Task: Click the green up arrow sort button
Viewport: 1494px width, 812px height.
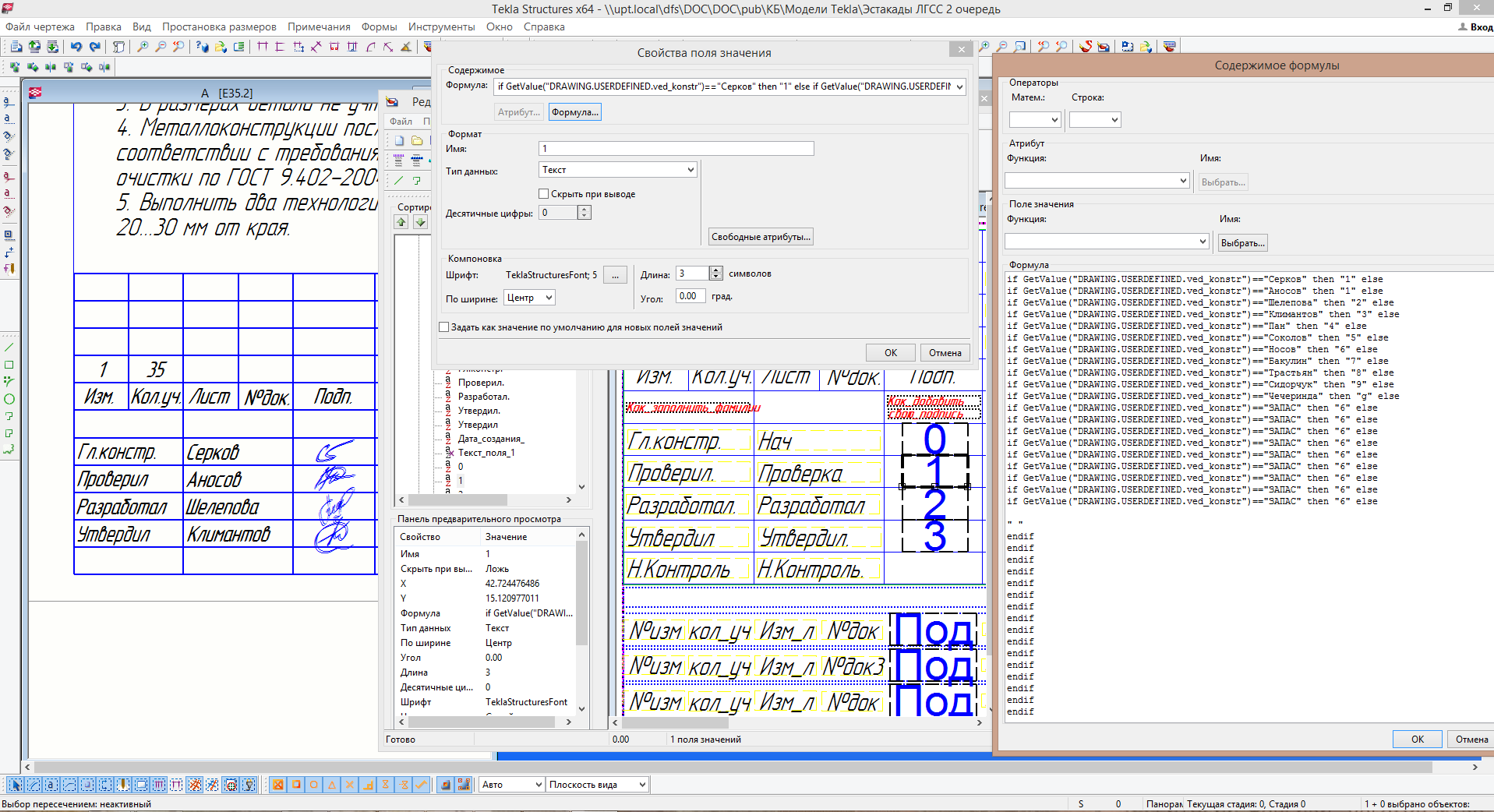Action: pyautogui.click(x=401, y=222)
